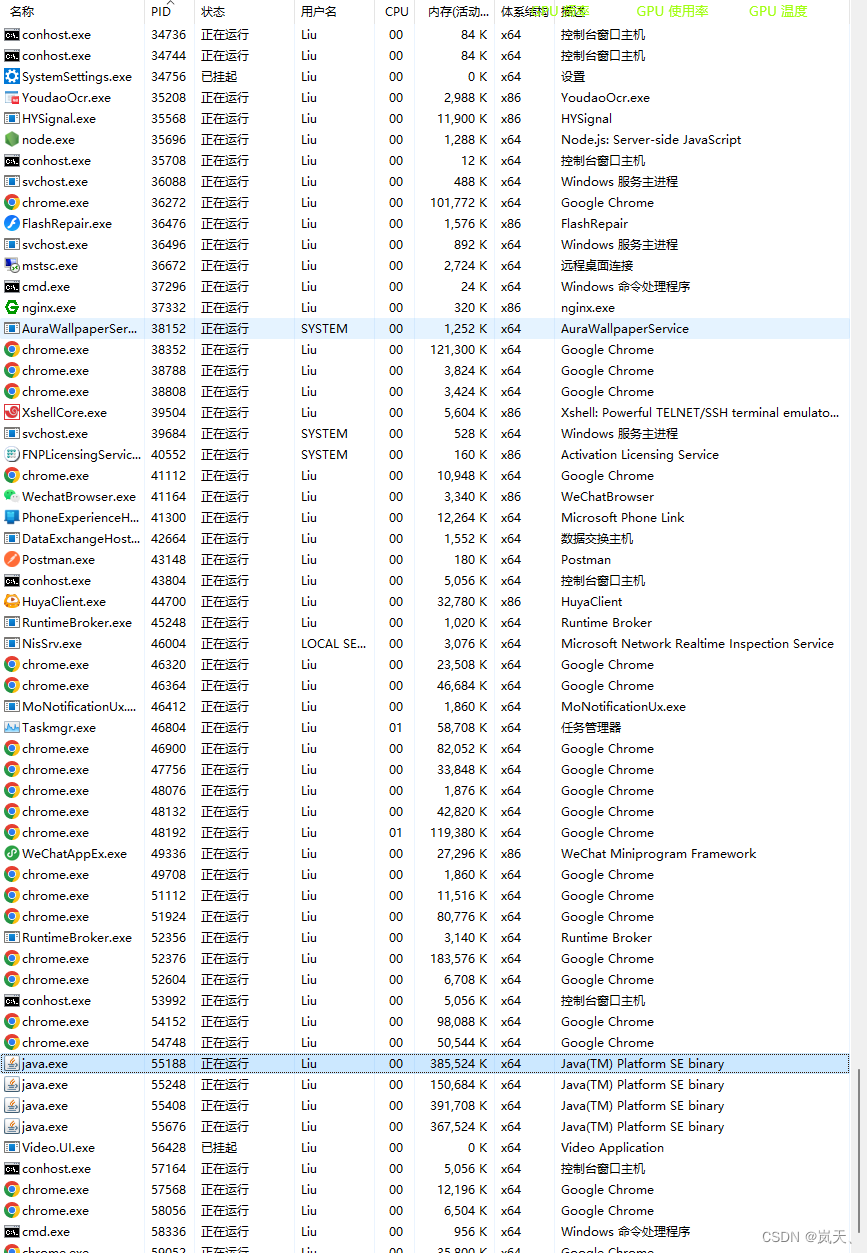Click the Java icon for PID 55188
Image resolution: width=867 pixels, height=1253 pixels.
(x=12, y=1064)
